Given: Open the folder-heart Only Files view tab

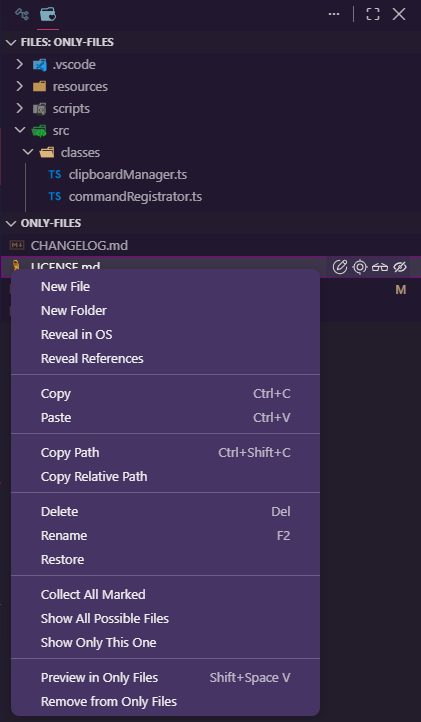Looking at the screenshot, I should point(48,15).
